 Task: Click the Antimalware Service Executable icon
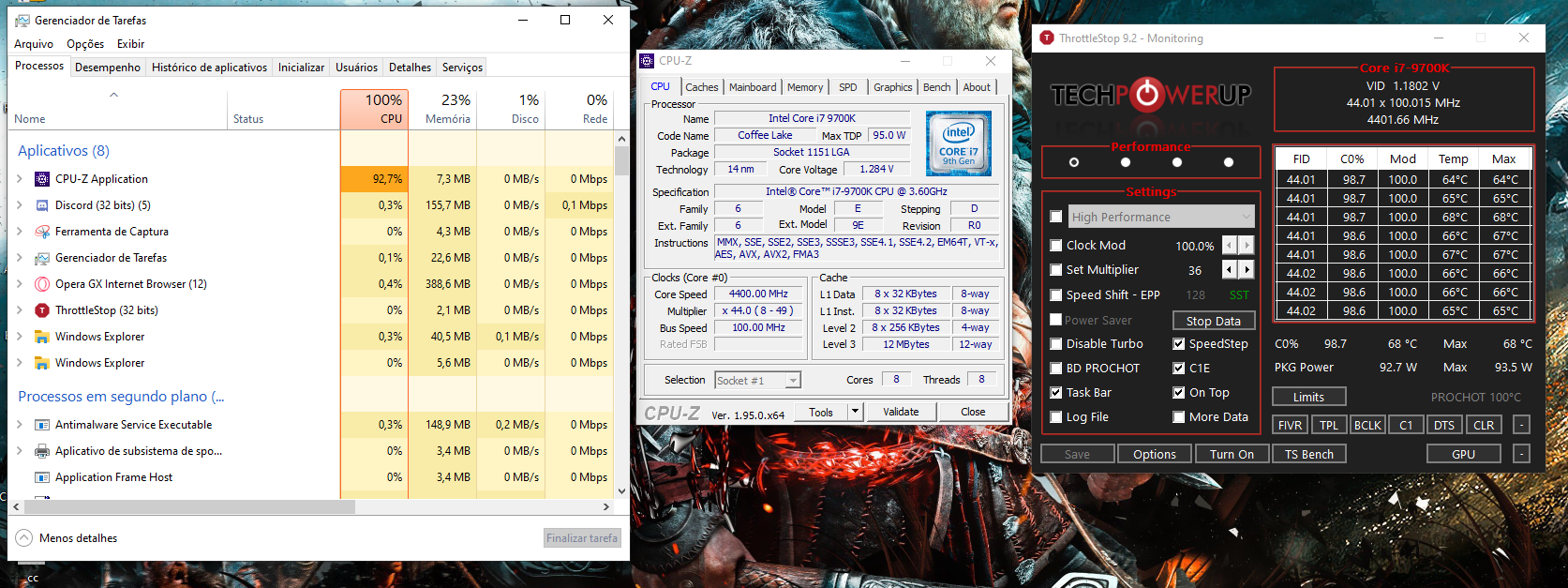tap(42, 425)
